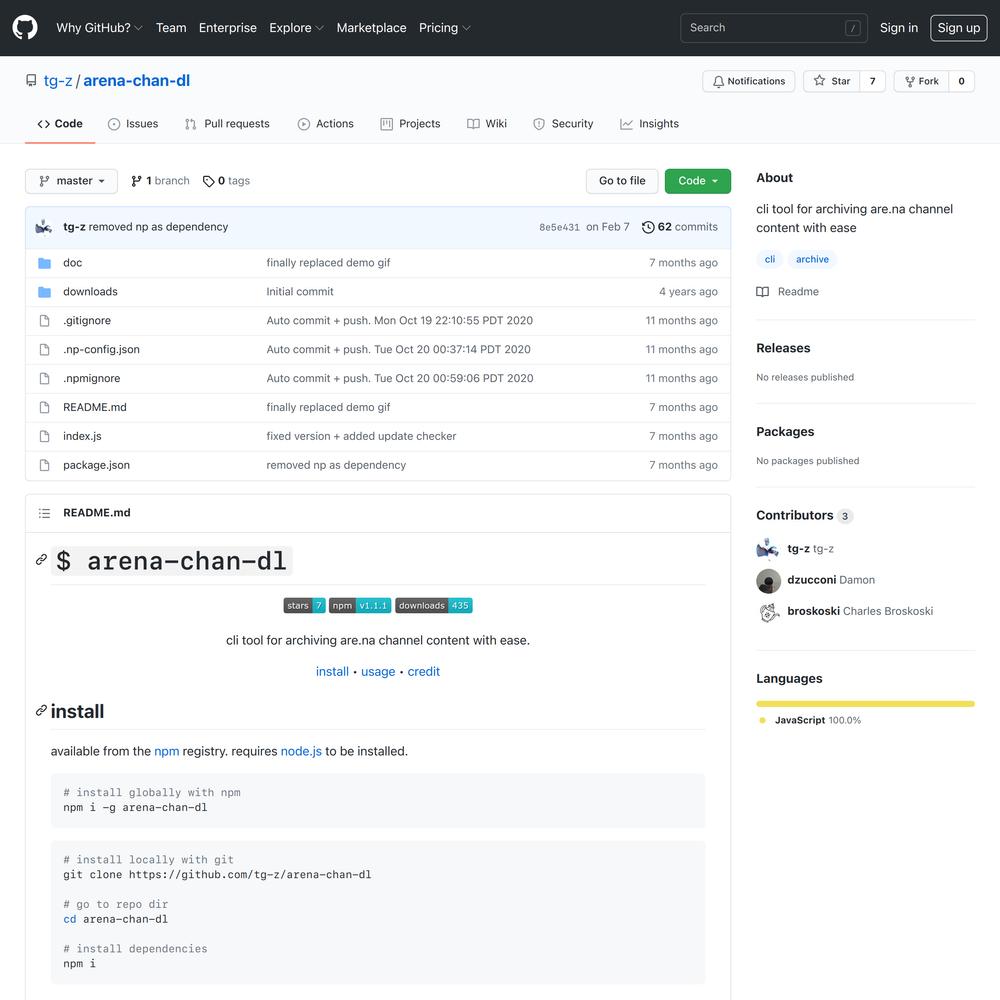Screen dimensions: 1000x1000
Task: Click the Notifications button
Action: click(749, 82)
